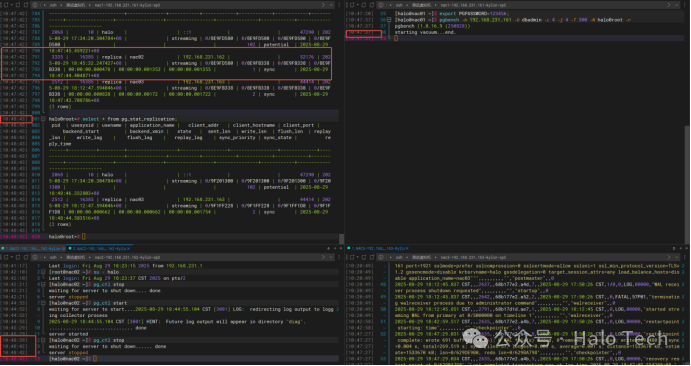Collapse fold marker on 'su - halo' line

pyautogui.click(x=43, y=272)
